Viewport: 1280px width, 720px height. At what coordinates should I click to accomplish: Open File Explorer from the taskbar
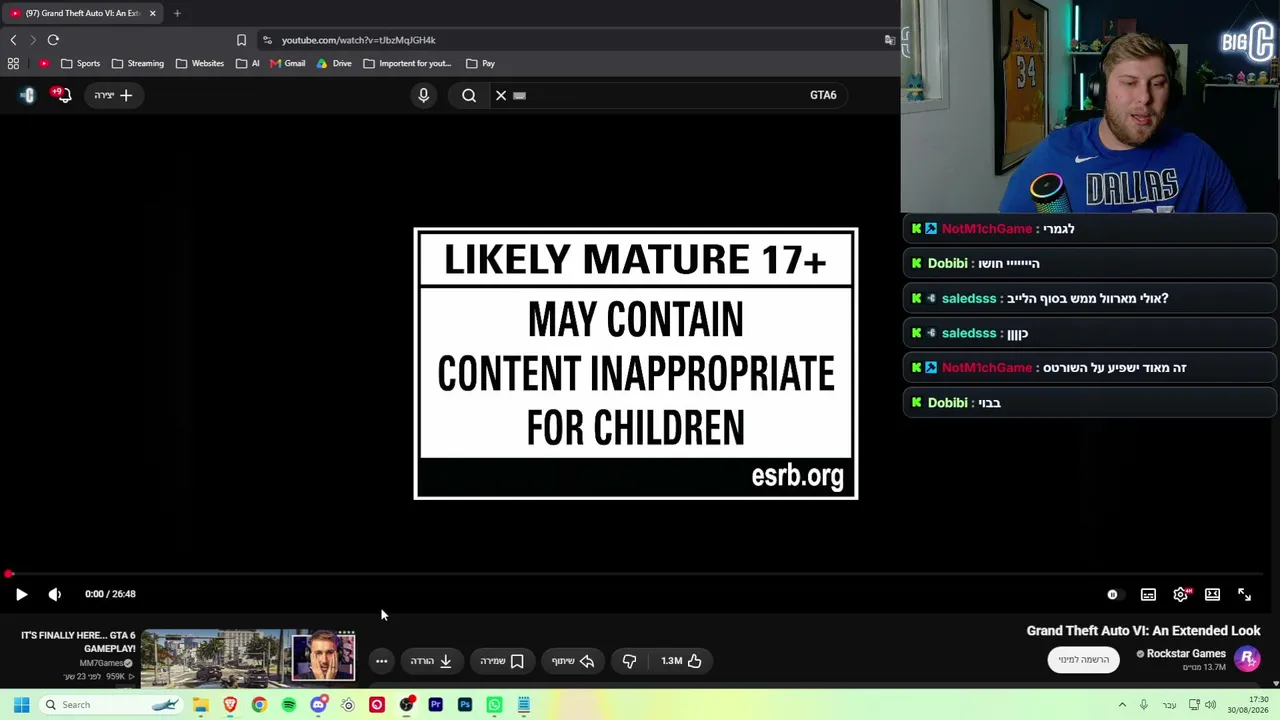(201, 705)
